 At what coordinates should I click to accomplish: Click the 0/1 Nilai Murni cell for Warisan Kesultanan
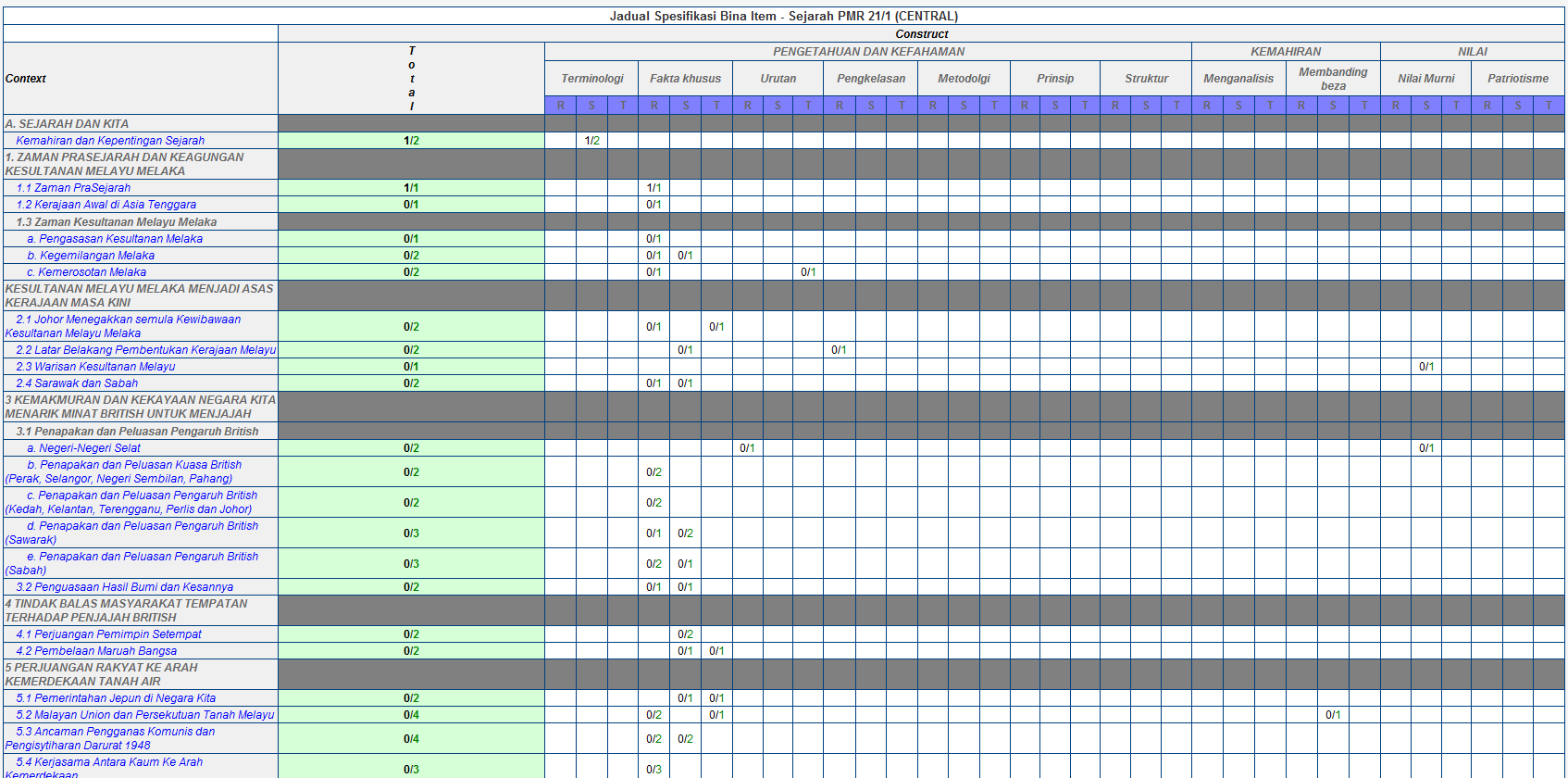point(1426,367)
